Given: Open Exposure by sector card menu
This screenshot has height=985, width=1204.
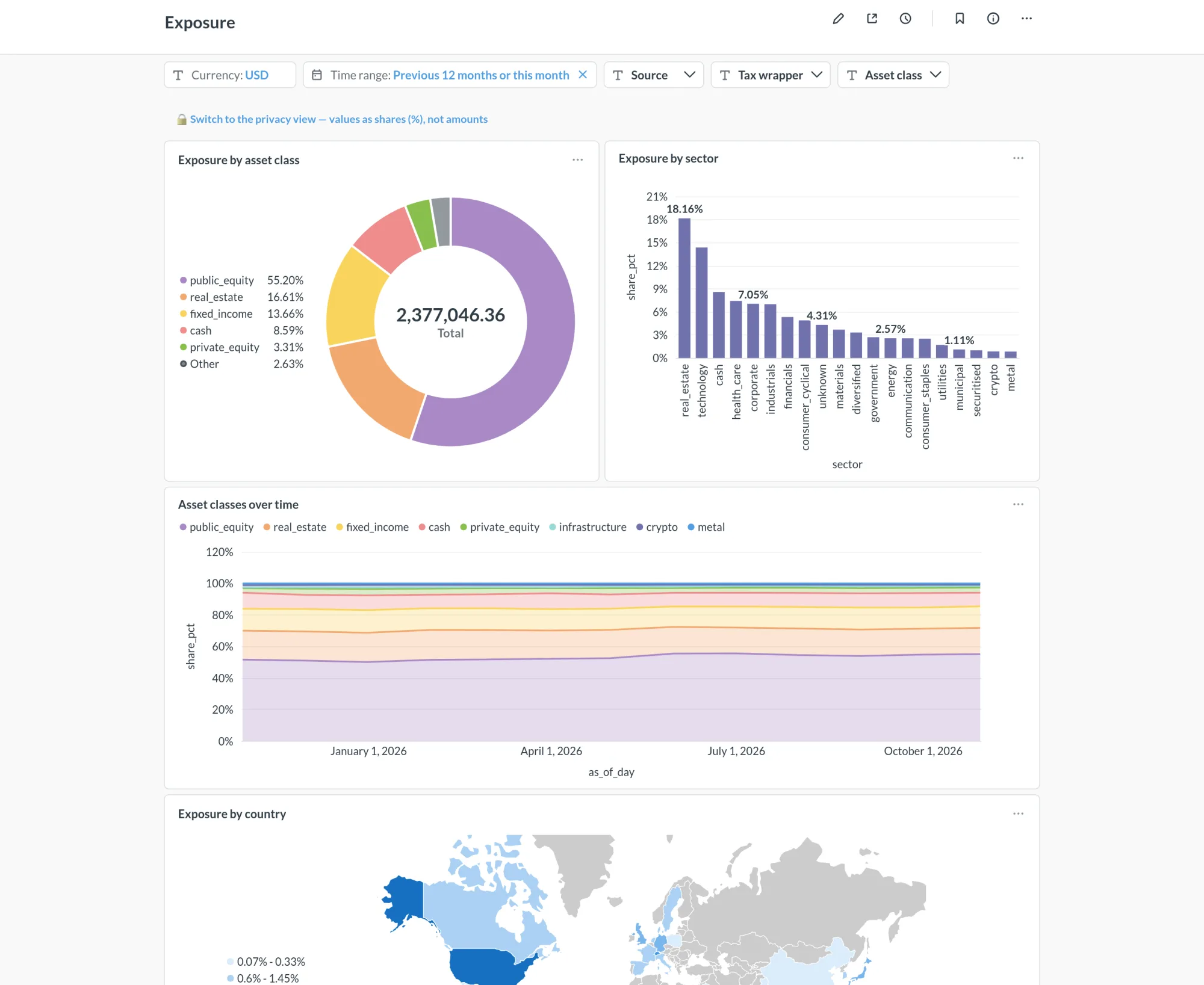Looking at the screenshot, I should (x=1019, y=158).
